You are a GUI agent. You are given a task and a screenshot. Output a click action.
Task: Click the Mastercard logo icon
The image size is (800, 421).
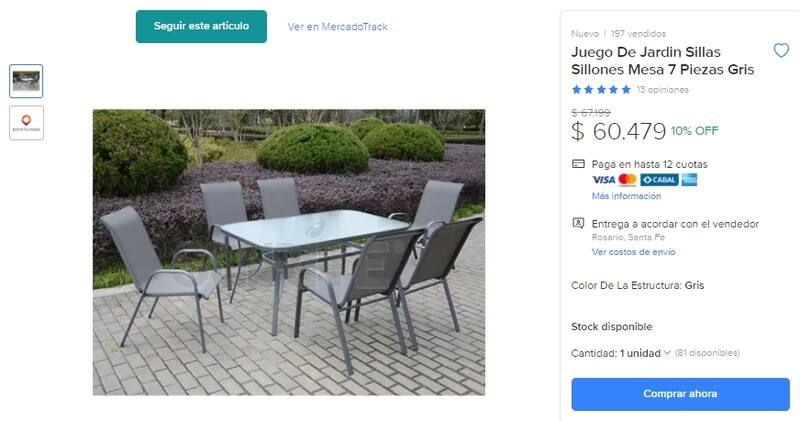point(628,180)
